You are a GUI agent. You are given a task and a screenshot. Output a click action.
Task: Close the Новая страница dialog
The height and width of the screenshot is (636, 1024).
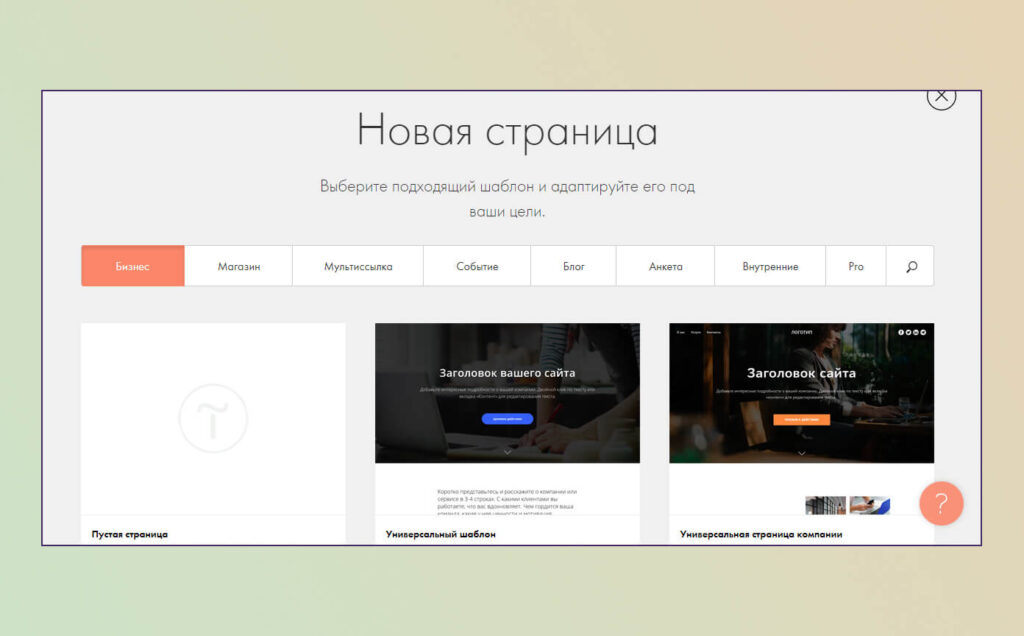(x=941, y=97)
